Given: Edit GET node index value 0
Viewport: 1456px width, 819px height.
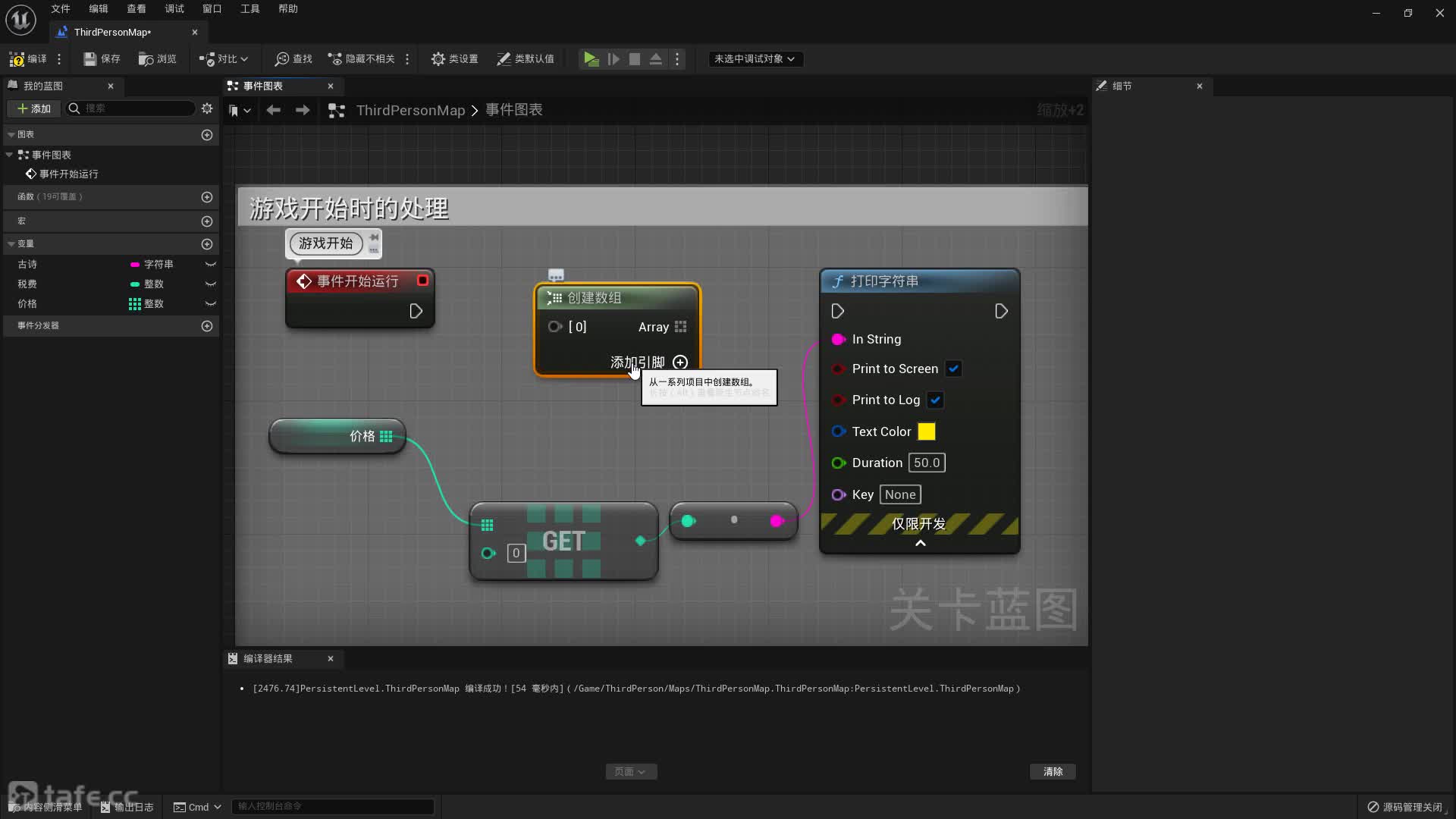Looking at the screenshot, I should tap(516, 554).
